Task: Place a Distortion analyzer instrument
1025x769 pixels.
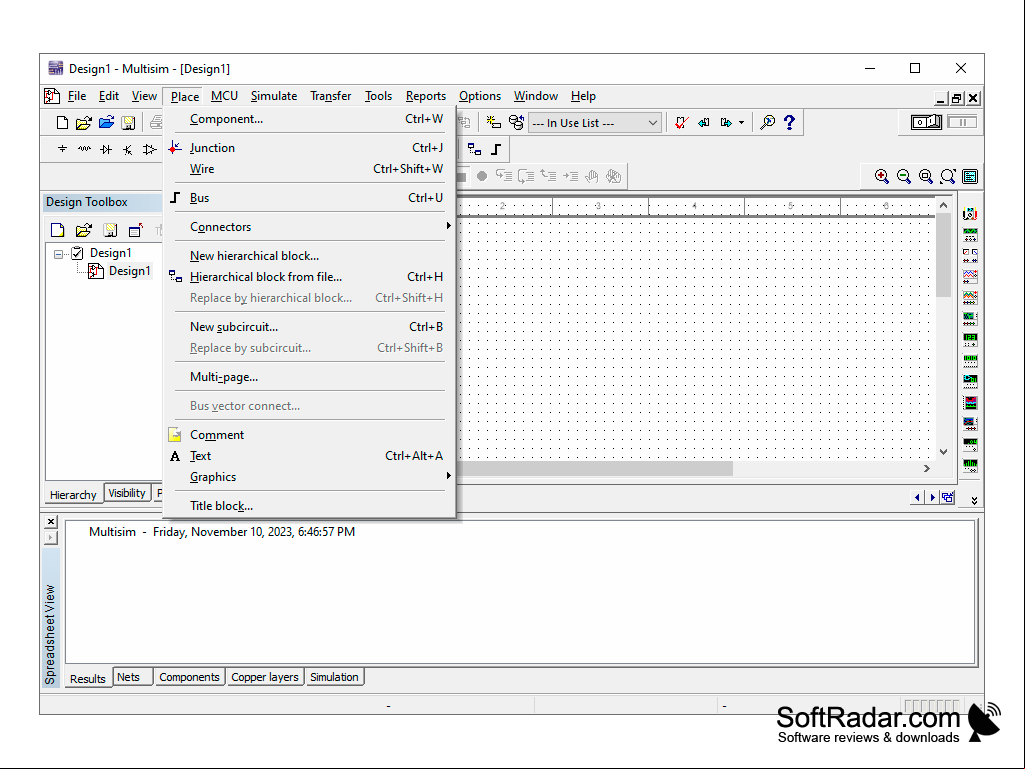Action: click(x=970, y=445)
